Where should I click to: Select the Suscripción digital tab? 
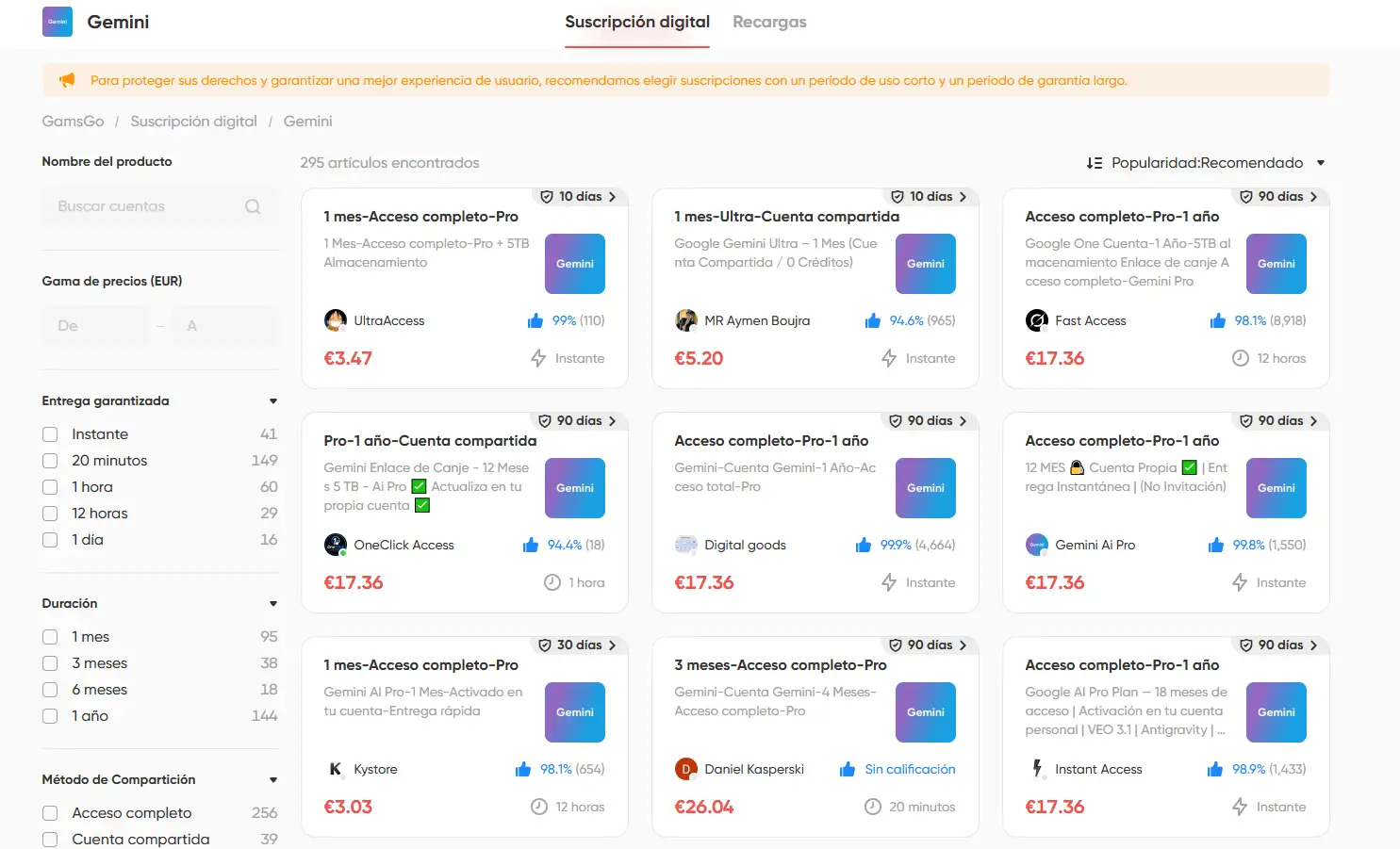pyautogui.click(x=637, y=22)
